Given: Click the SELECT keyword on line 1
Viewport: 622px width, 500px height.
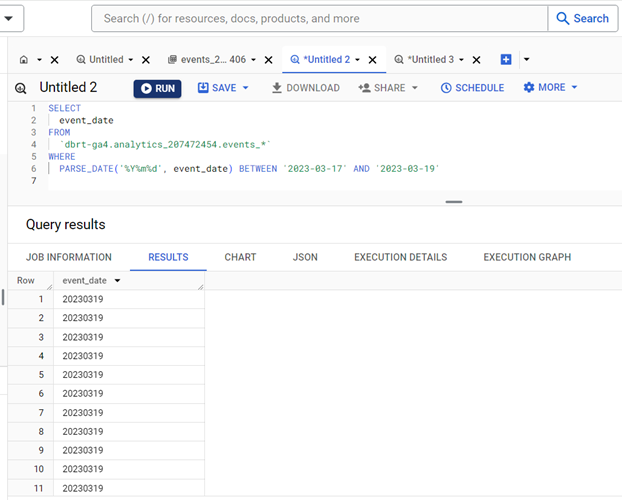Looking at the screenshot, I should pos(65,108).
